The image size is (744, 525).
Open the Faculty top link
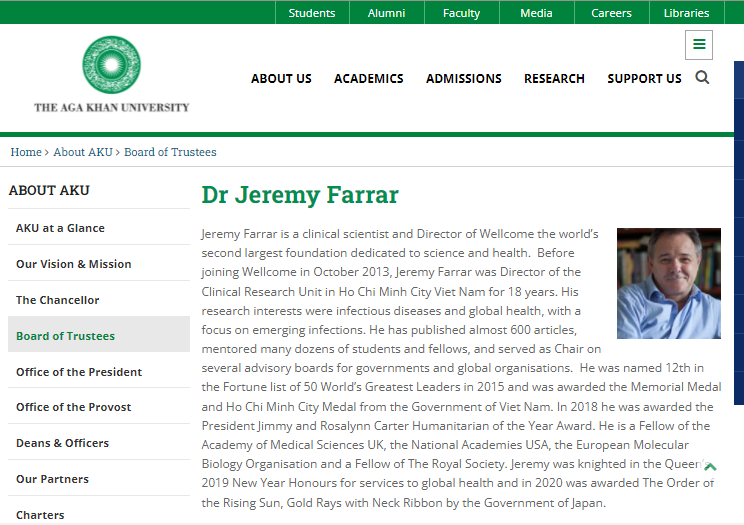click(461, 13)
